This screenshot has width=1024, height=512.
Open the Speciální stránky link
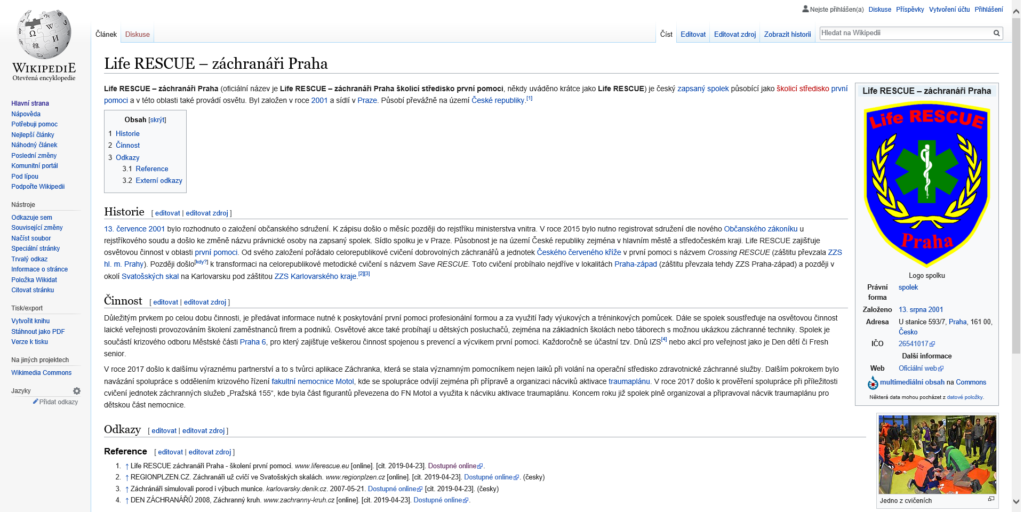tap(35, 249)
